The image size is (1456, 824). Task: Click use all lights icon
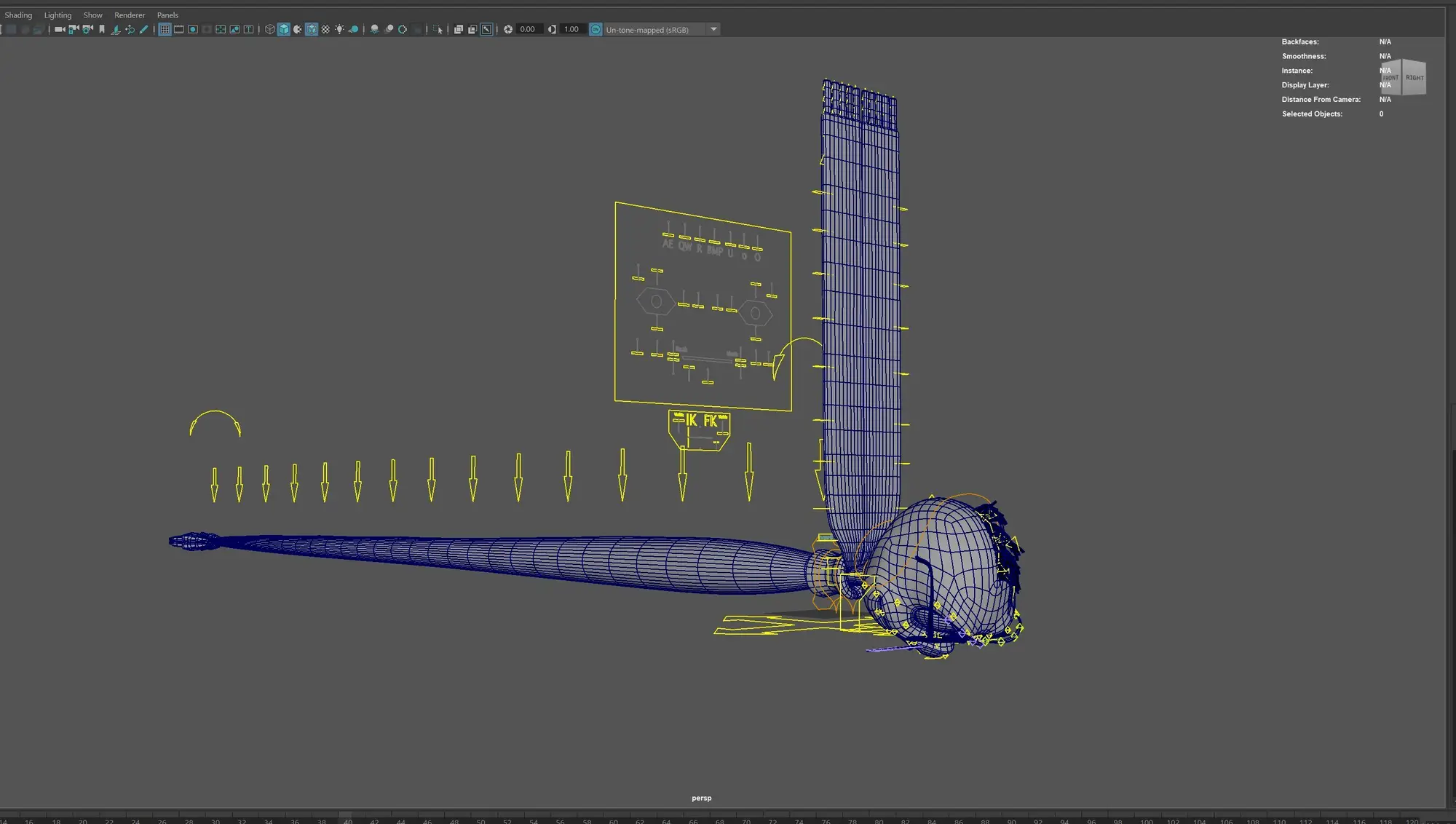(339, 29)
